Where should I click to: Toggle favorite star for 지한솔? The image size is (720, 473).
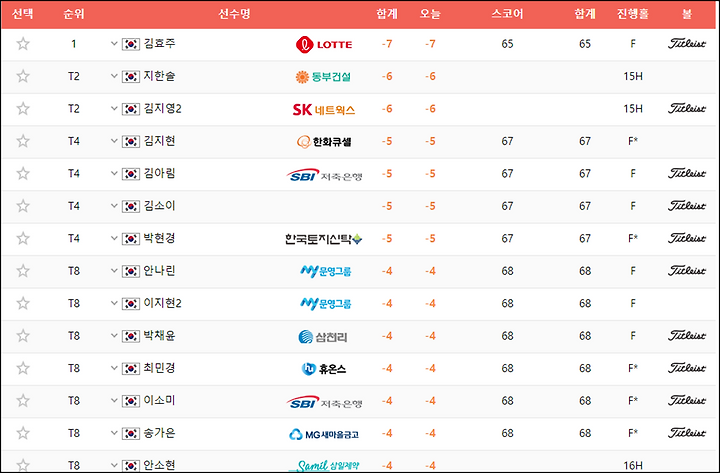pos(23,76)
